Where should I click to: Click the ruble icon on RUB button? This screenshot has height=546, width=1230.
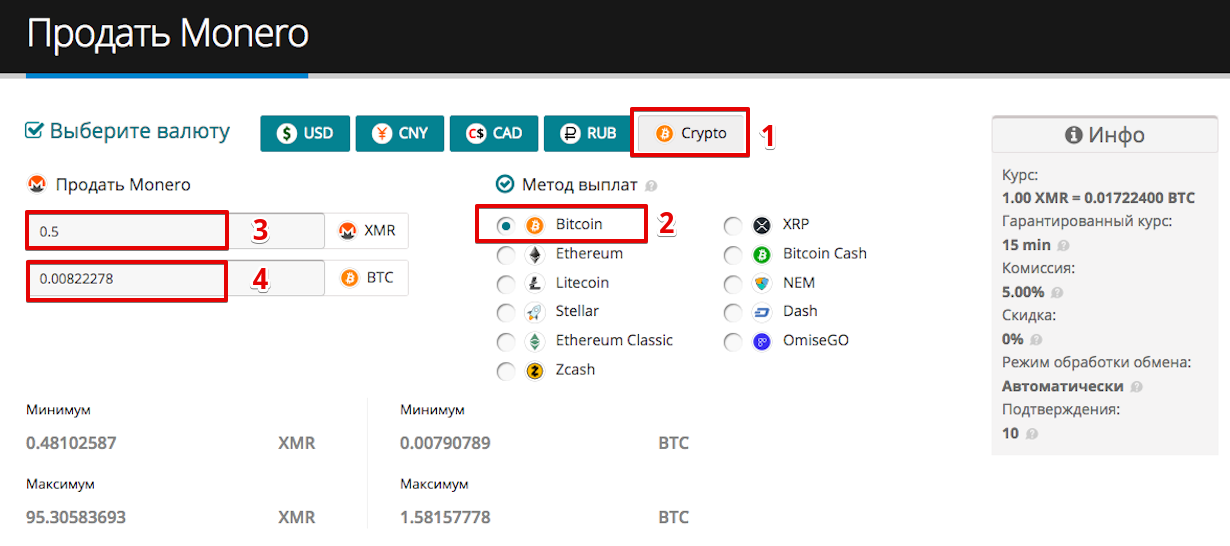571,133
